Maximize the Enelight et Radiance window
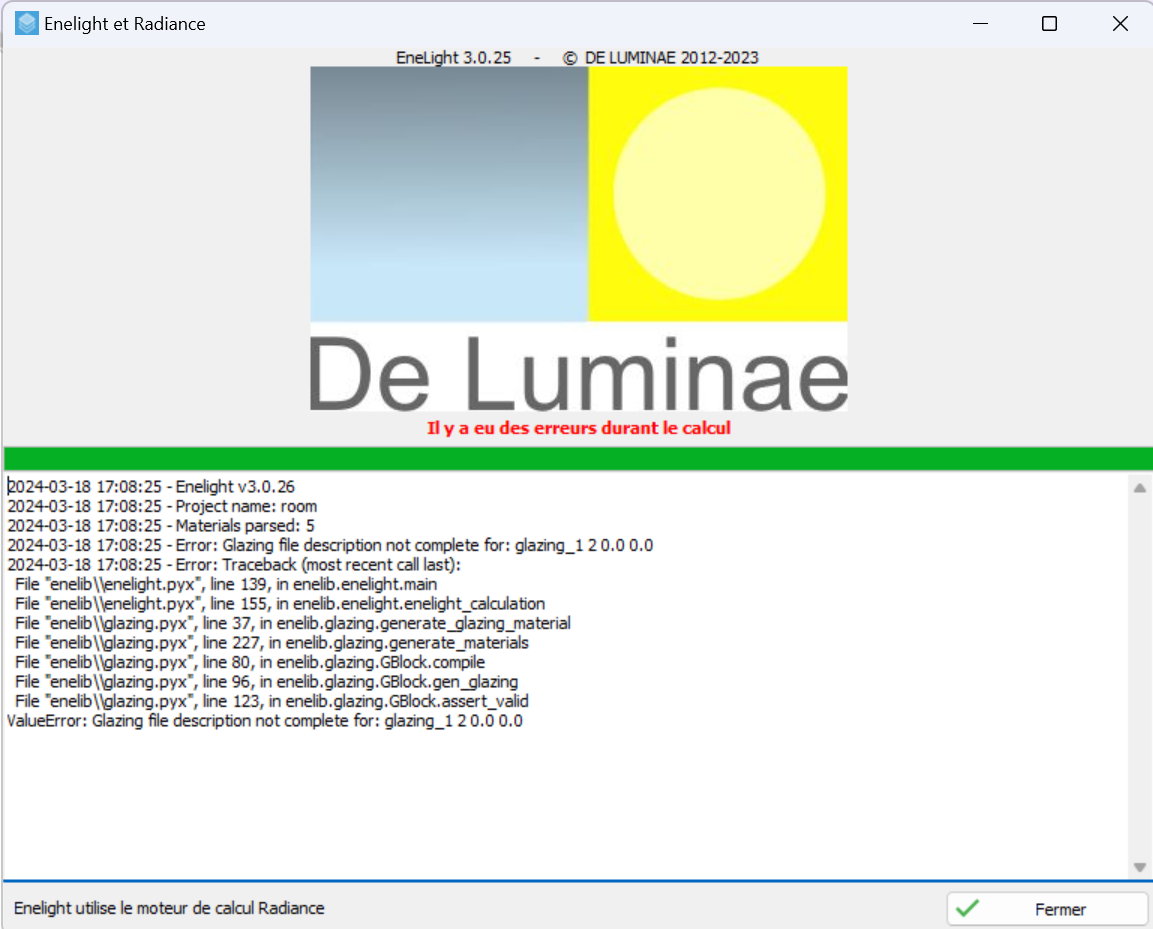 (x=1049, y=24)
